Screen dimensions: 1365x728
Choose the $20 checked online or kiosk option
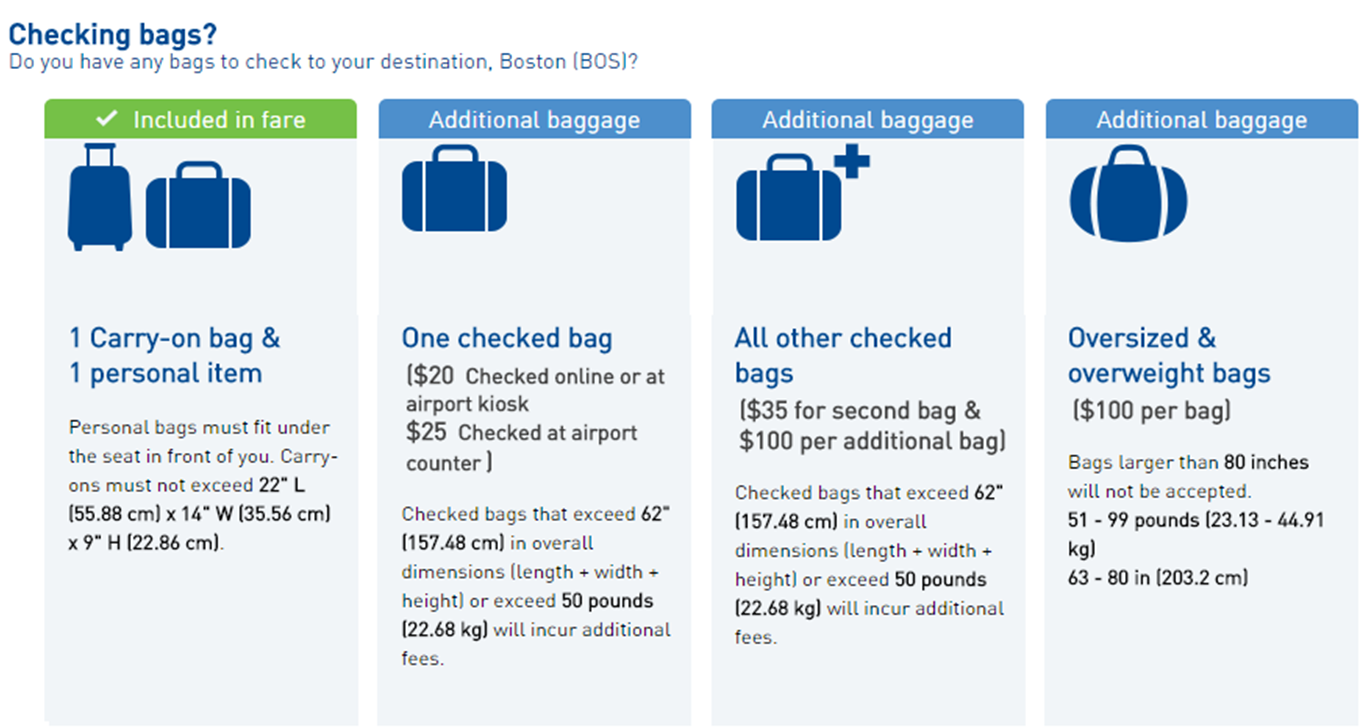[535, 389]
